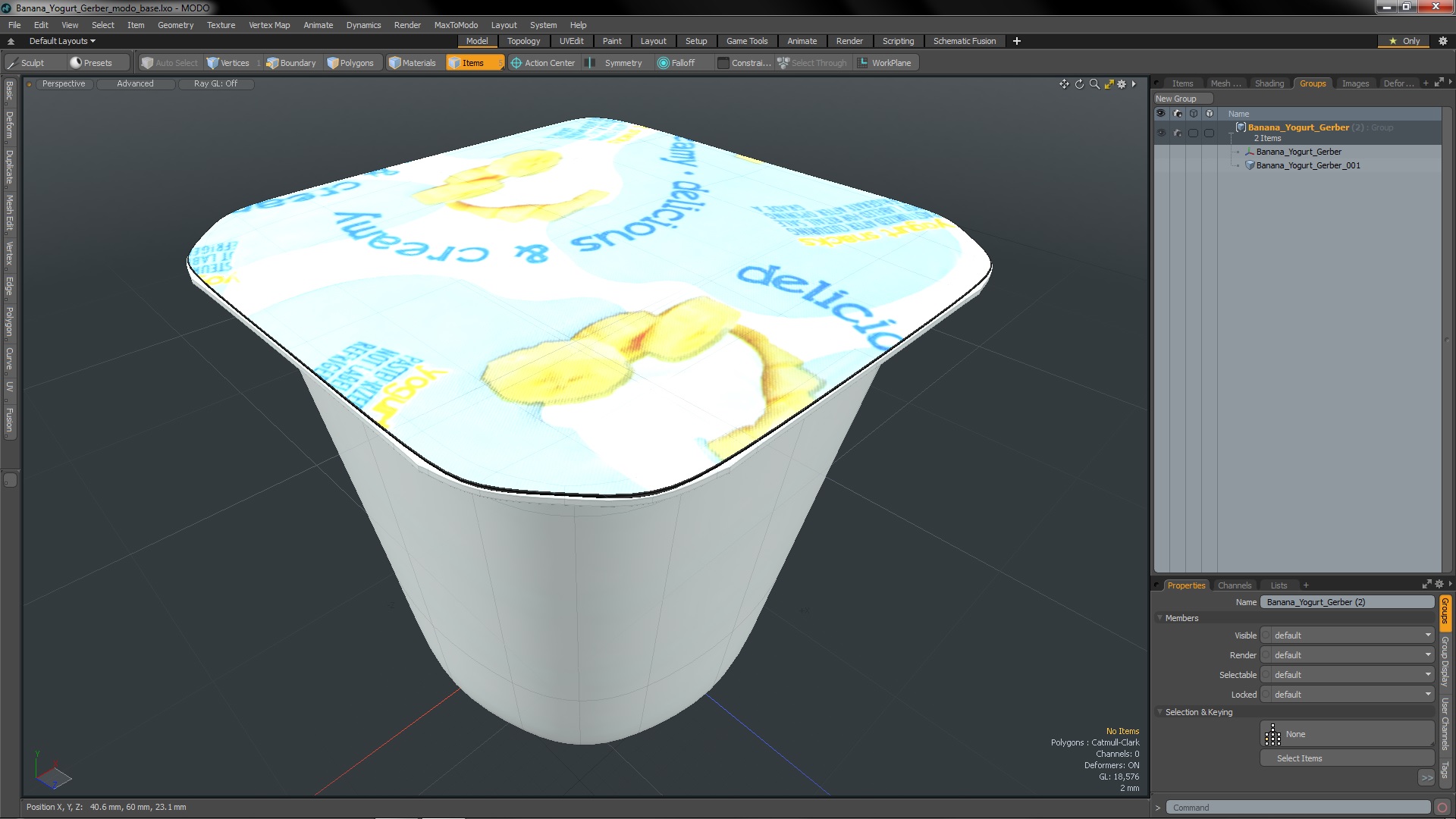The width and height of the screenshot is (1456, 819).
Task: Open the Default Layouts dropdown
Action: coord(62,41)
